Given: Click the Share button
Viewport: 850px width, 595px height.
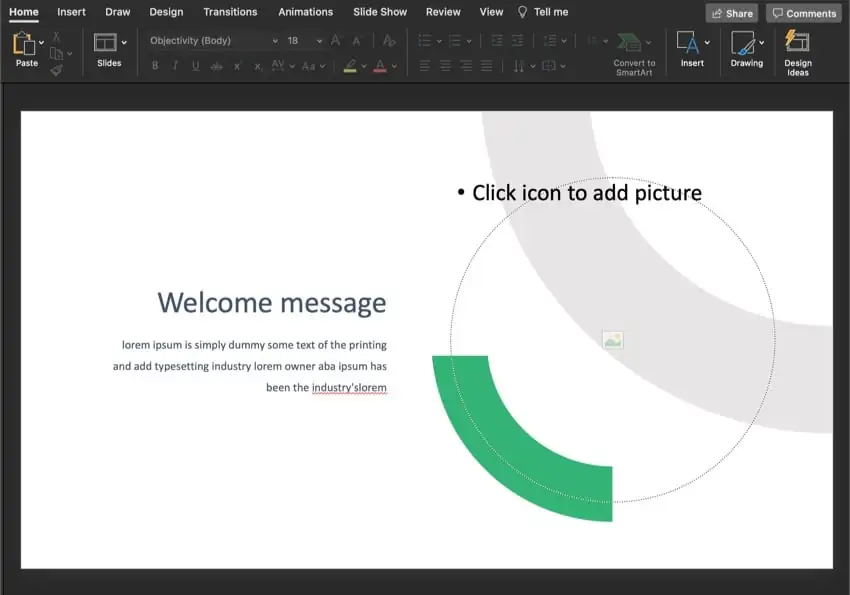Looking at the screenshot, I should (731, 13).
